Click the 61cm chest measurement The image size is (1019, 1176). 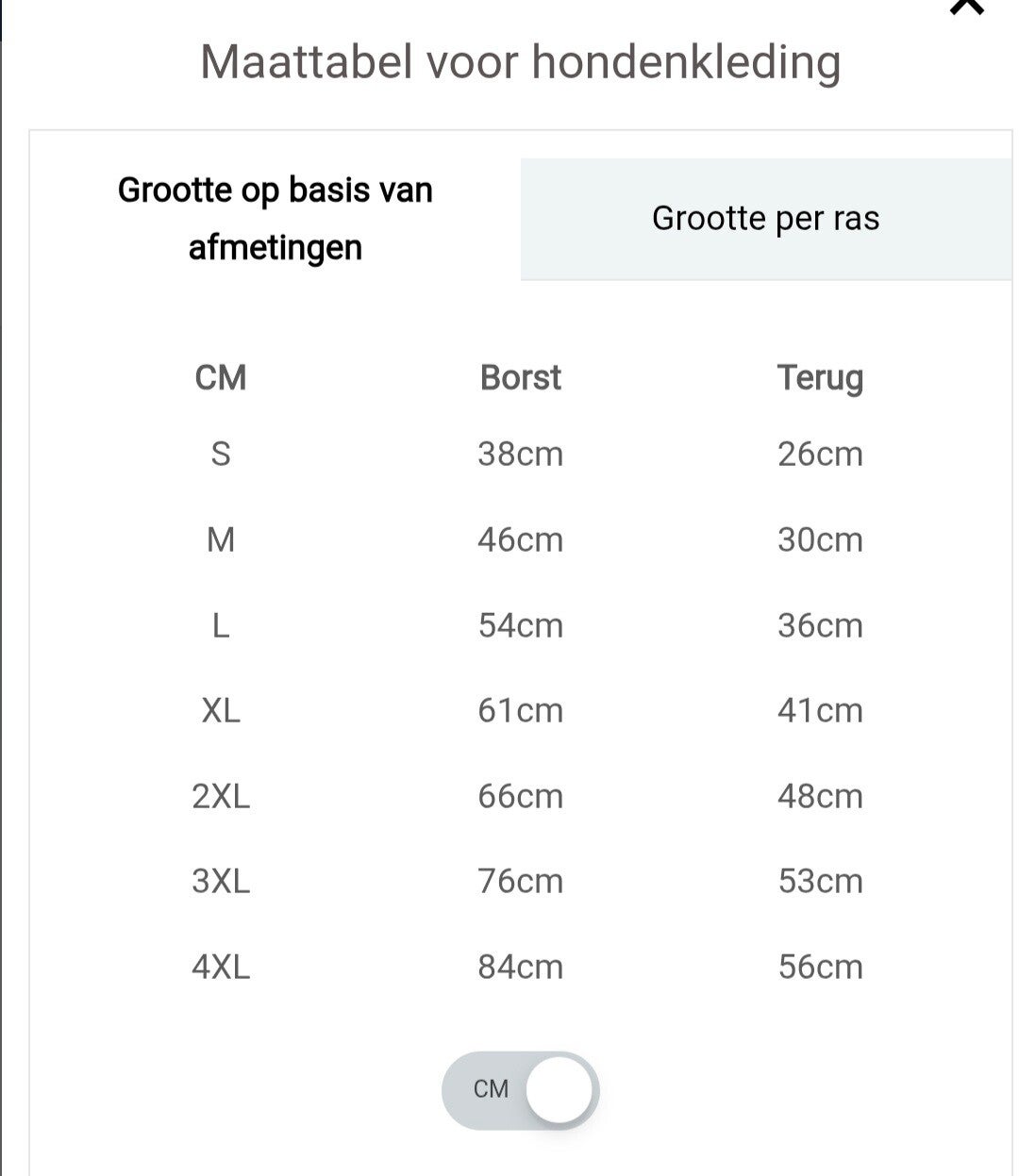520,710
